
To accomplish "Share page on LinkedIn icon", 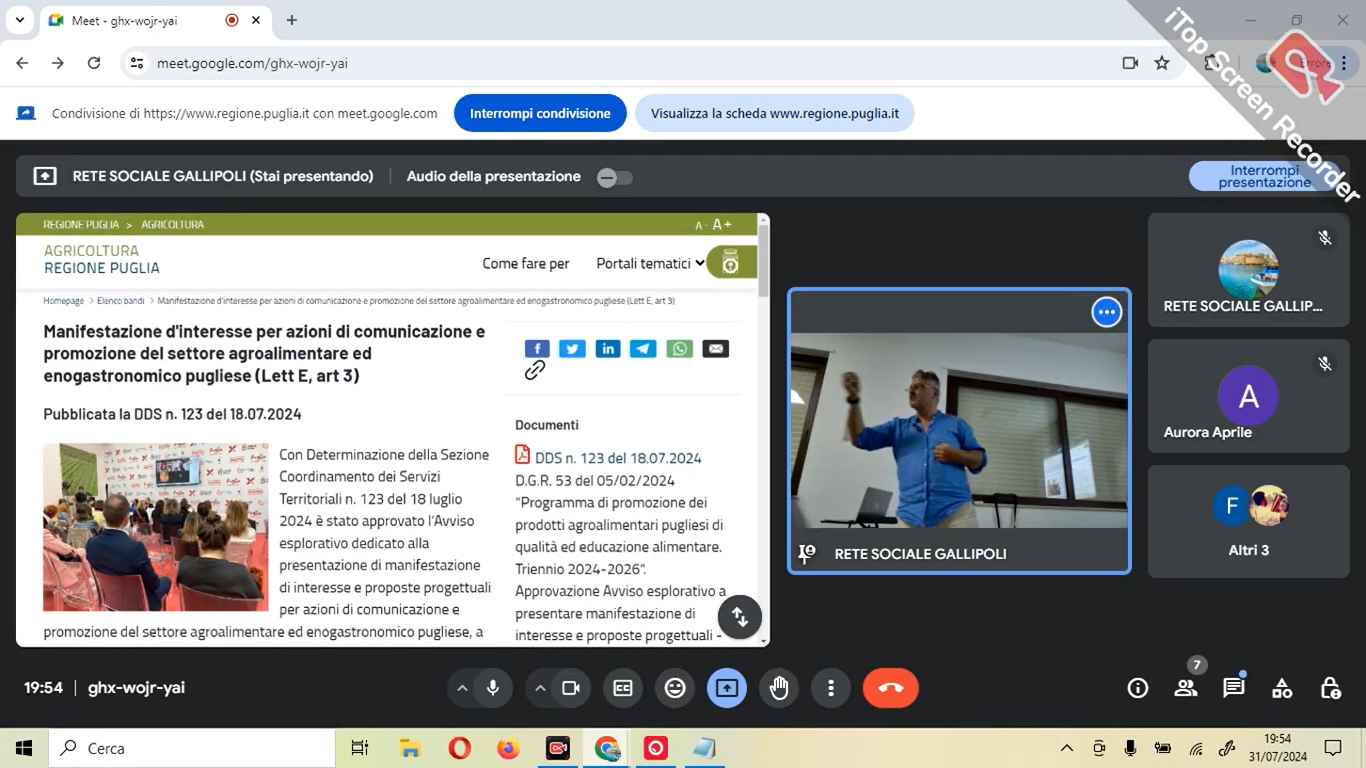I will click(x=608, y=348).
